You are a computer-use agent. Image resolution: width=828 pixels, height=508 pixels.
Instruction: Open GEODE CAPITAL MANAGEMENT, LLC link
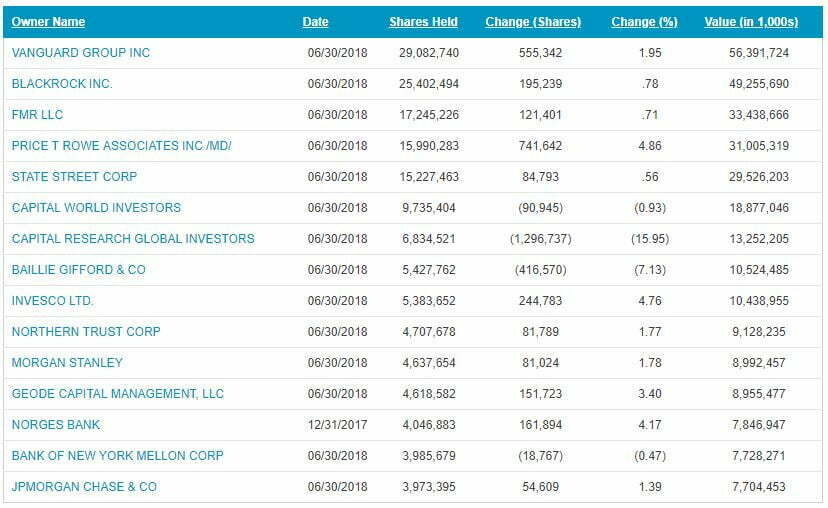118,394
